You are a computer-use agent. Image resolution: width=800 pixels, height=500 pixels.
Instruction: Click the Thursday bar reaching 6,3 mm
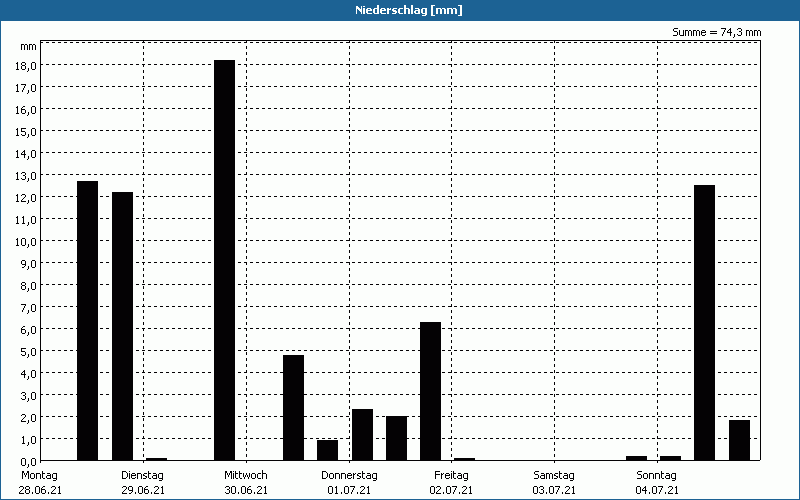point(431,391)
